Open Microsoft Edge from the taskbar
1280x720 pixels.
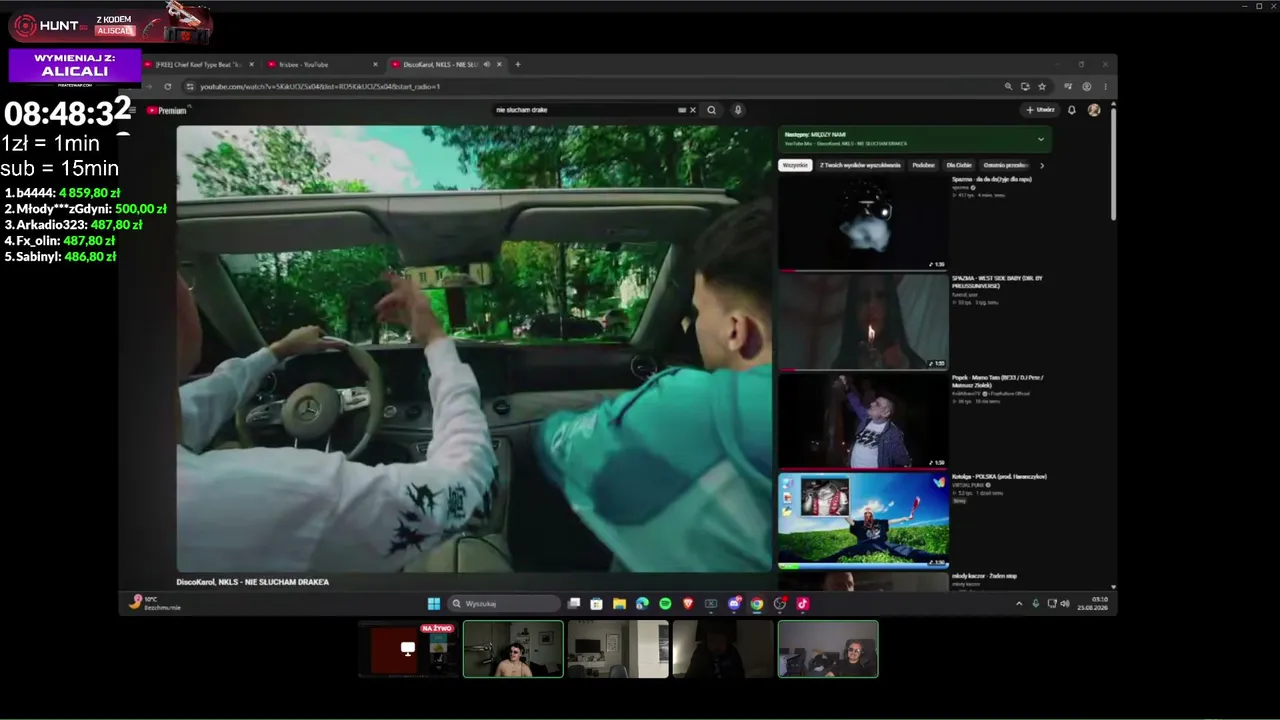[x=642, y=603]
